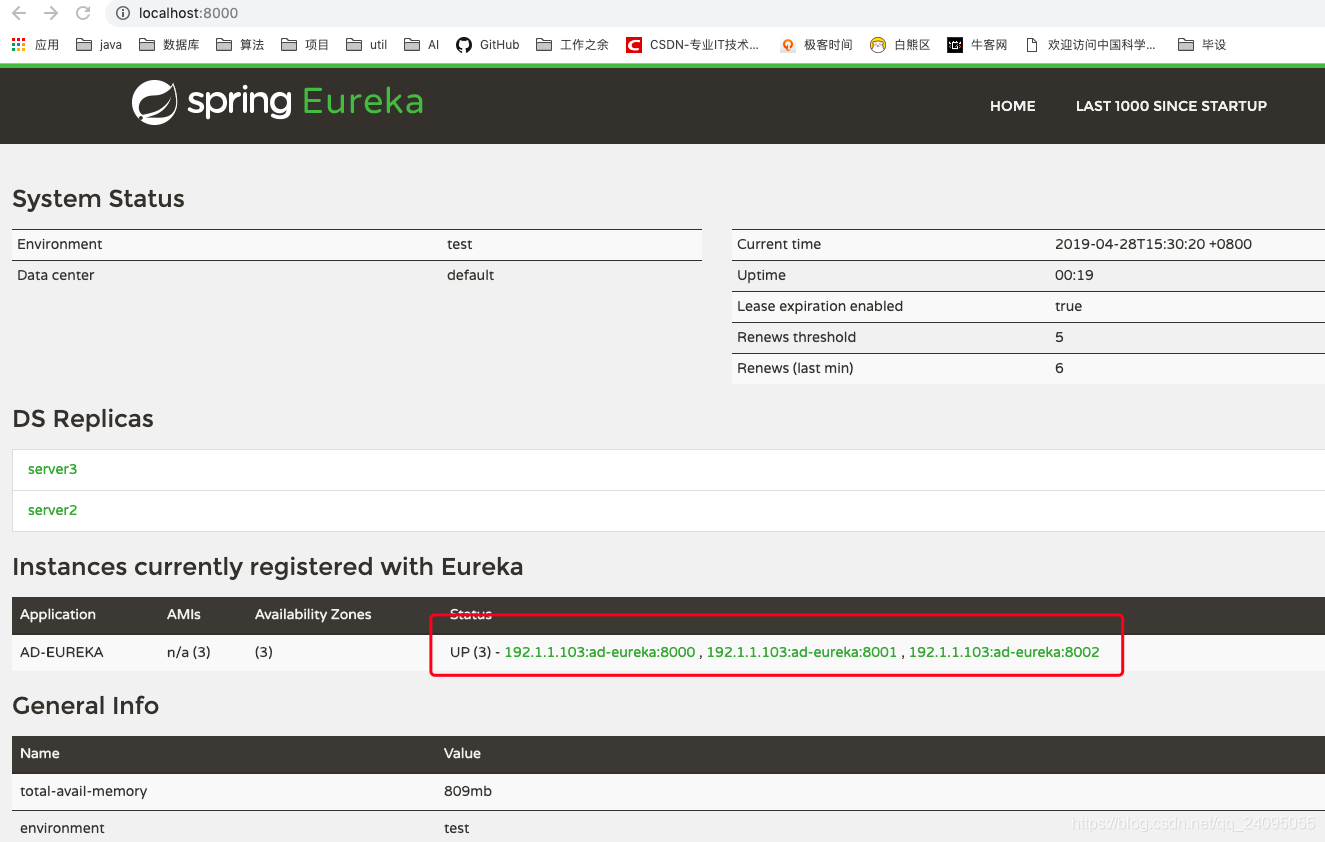Open the AI bookmark folder

point(421,45)
